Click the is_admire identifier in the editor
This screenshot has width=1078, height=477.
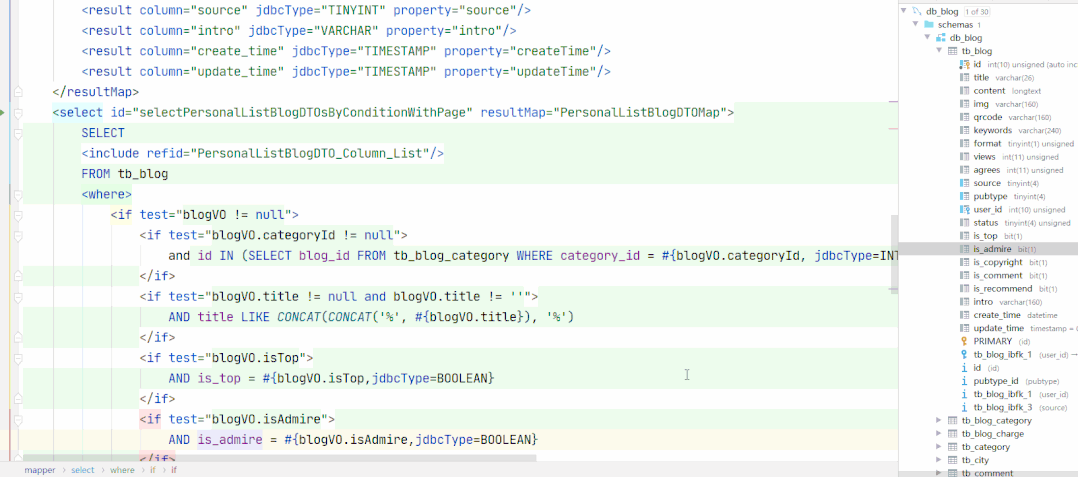[x=230, y=439]
